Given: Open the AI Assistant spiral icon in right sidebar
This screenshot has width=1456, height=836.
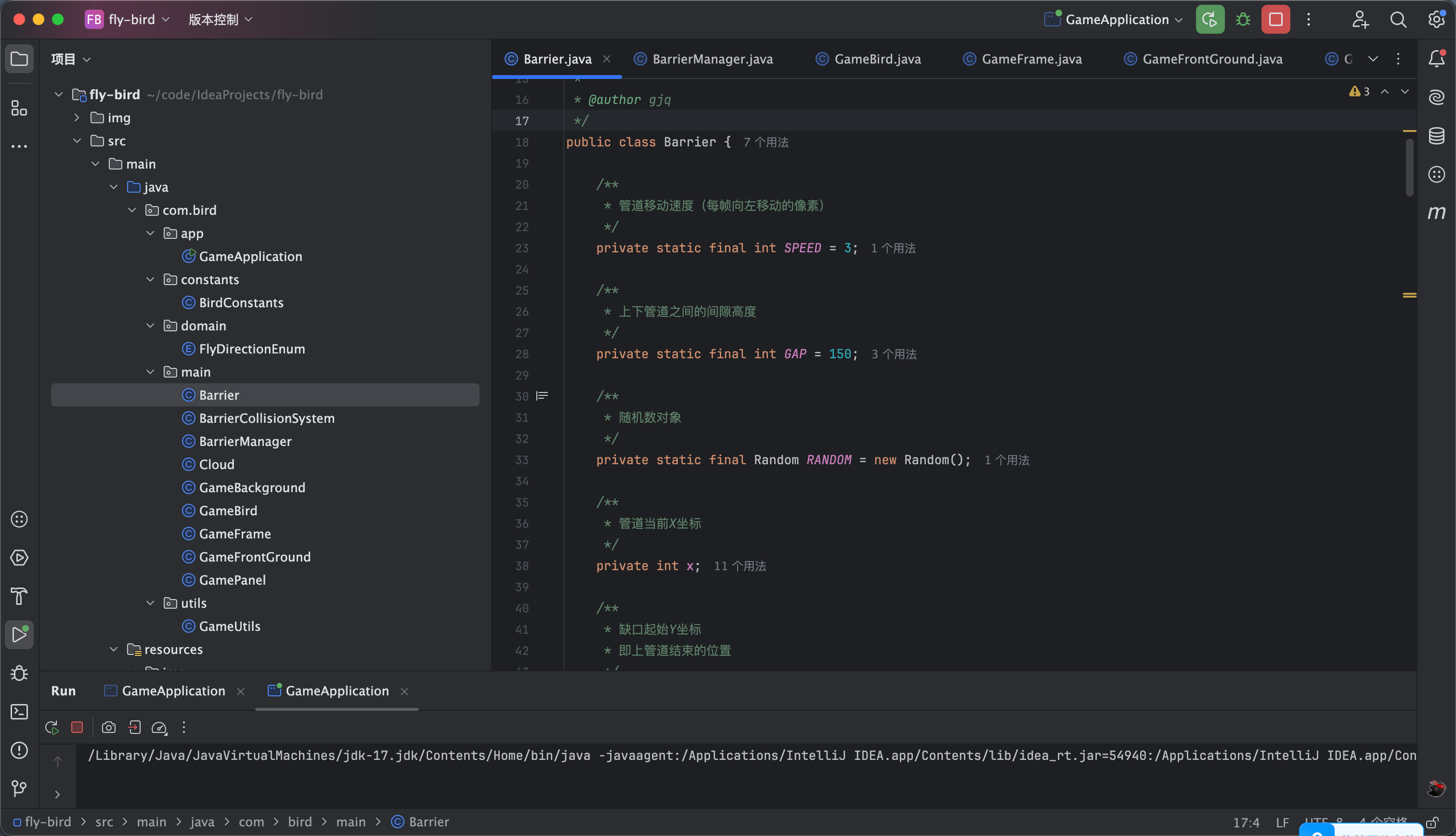Looking at the screenshot, I should 1436,97.
